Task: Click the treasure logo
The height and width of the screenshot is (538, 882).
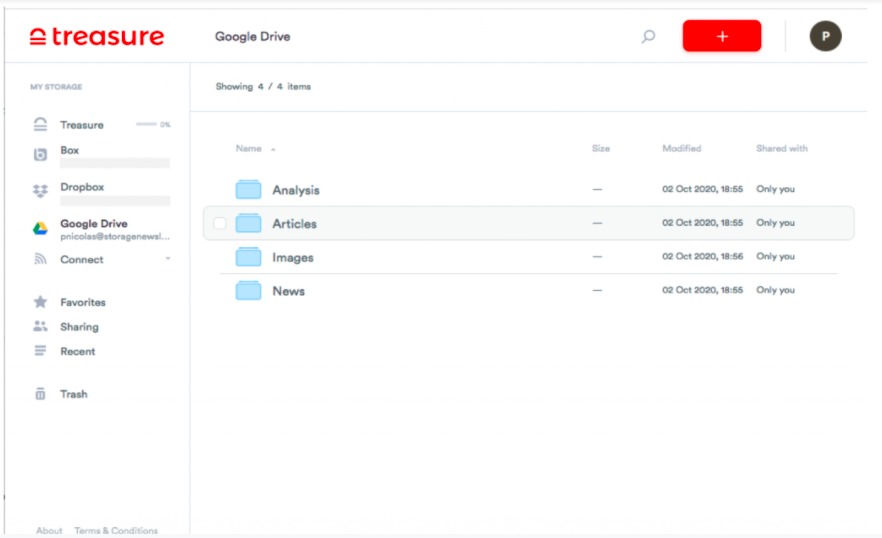Action: pos(97,37)
